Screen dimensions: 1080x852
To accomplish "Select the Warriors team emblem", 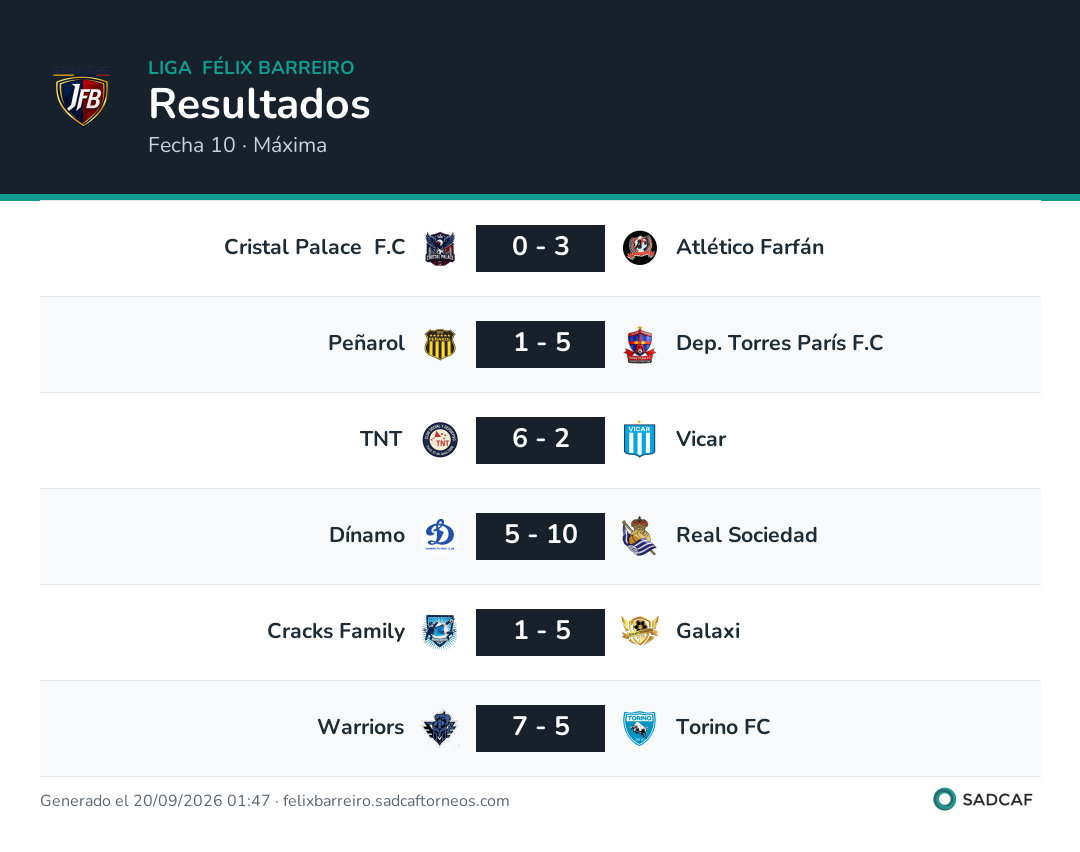I will click(440, 728).
